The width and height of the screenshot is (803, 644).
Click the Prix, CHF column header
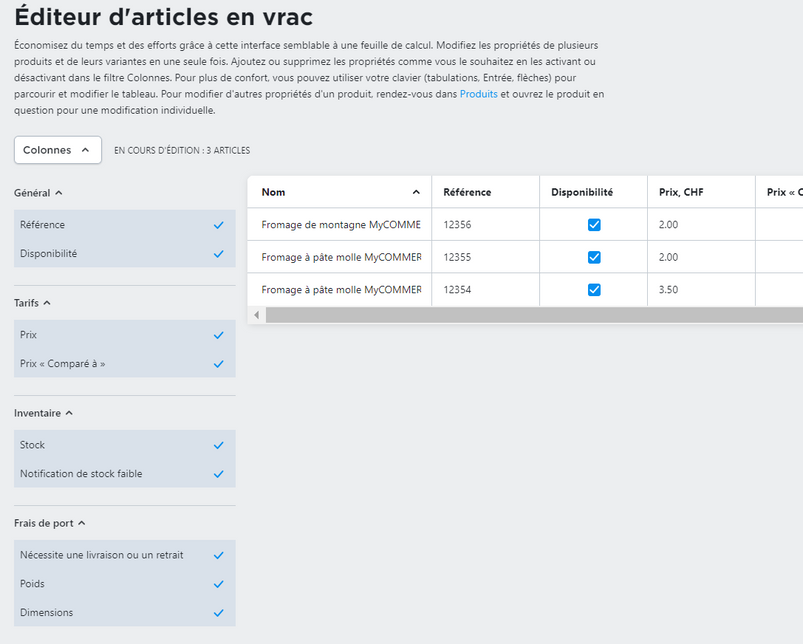702,192
